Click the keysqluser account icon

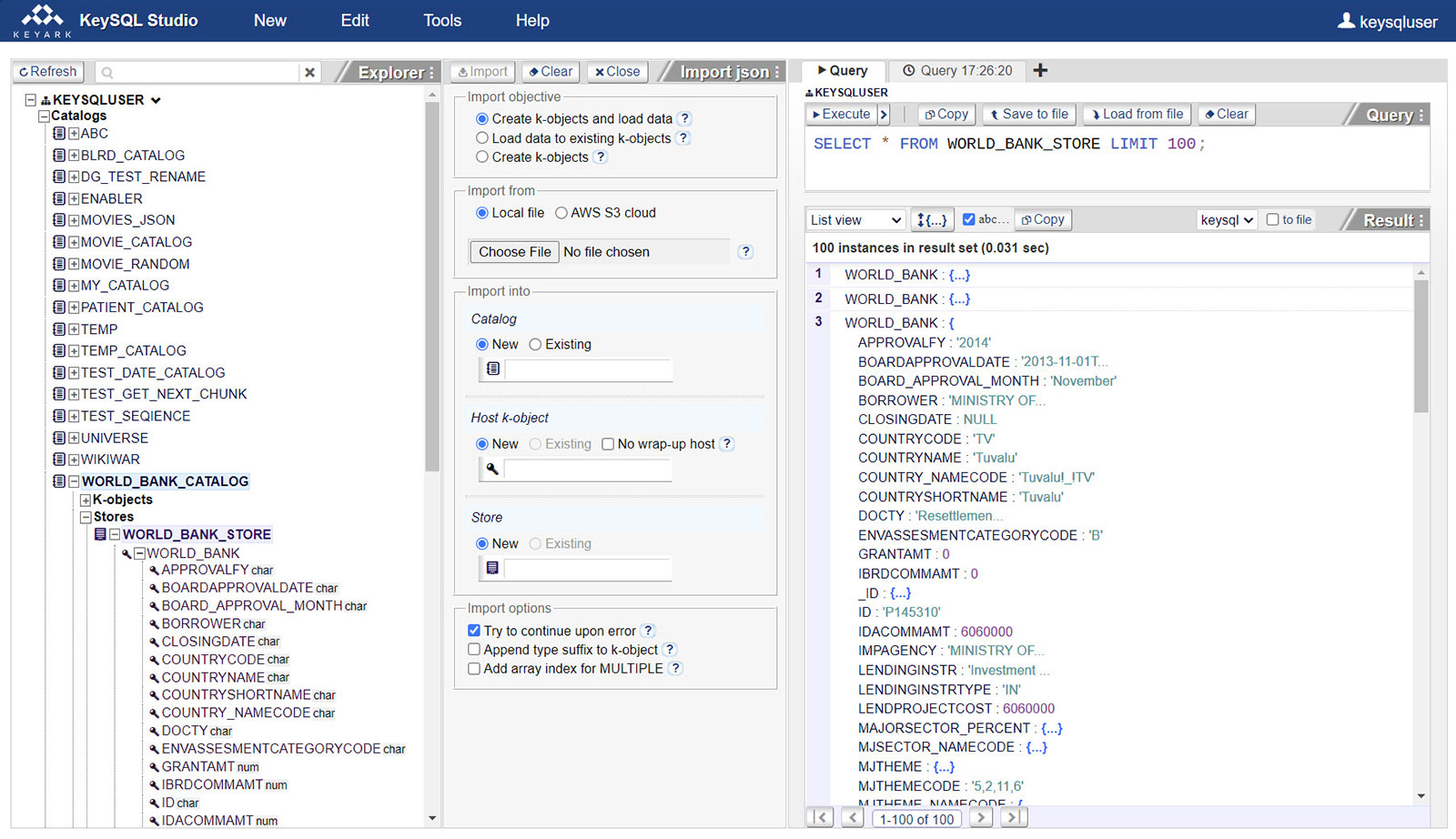pos(1346,20)
